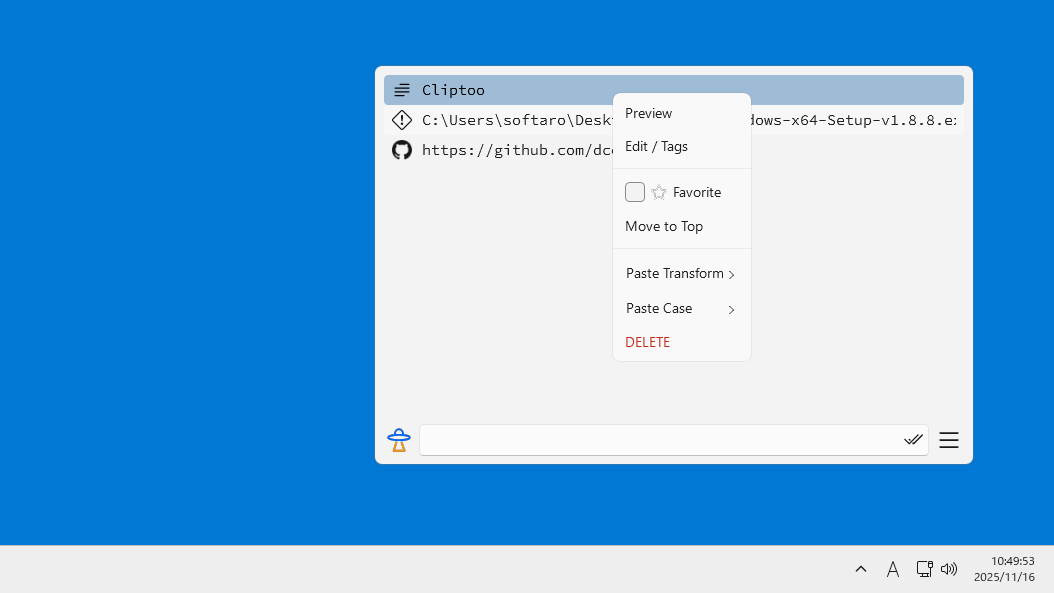Check the Favorite checkbox
This screenshot has height=593, width=1054.
(x=635, y=192)
